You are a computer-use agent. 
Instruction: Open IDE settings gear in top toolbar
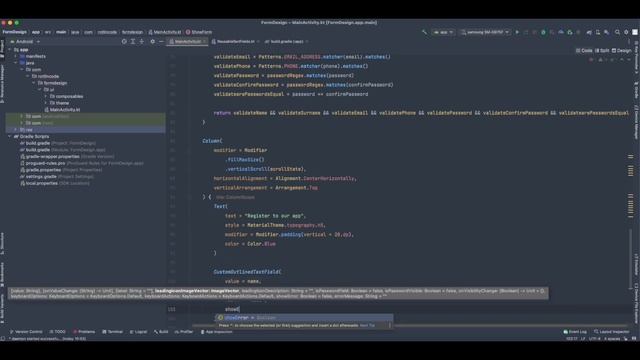click(626, 32)
